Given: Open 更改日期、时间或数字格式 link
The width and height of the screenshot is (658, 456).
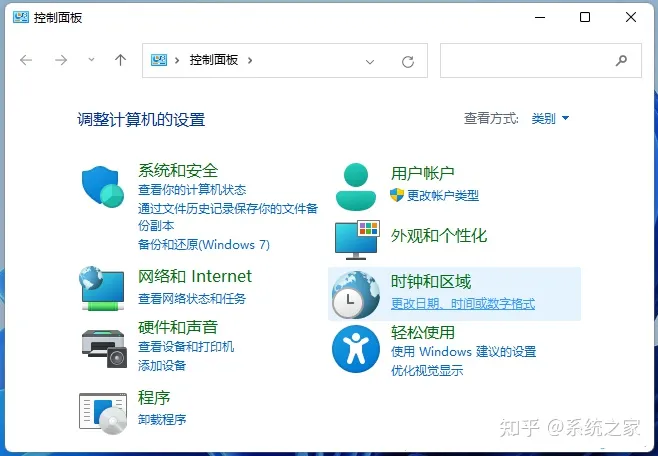Looking at the screenshot, I should coord(463,303).
